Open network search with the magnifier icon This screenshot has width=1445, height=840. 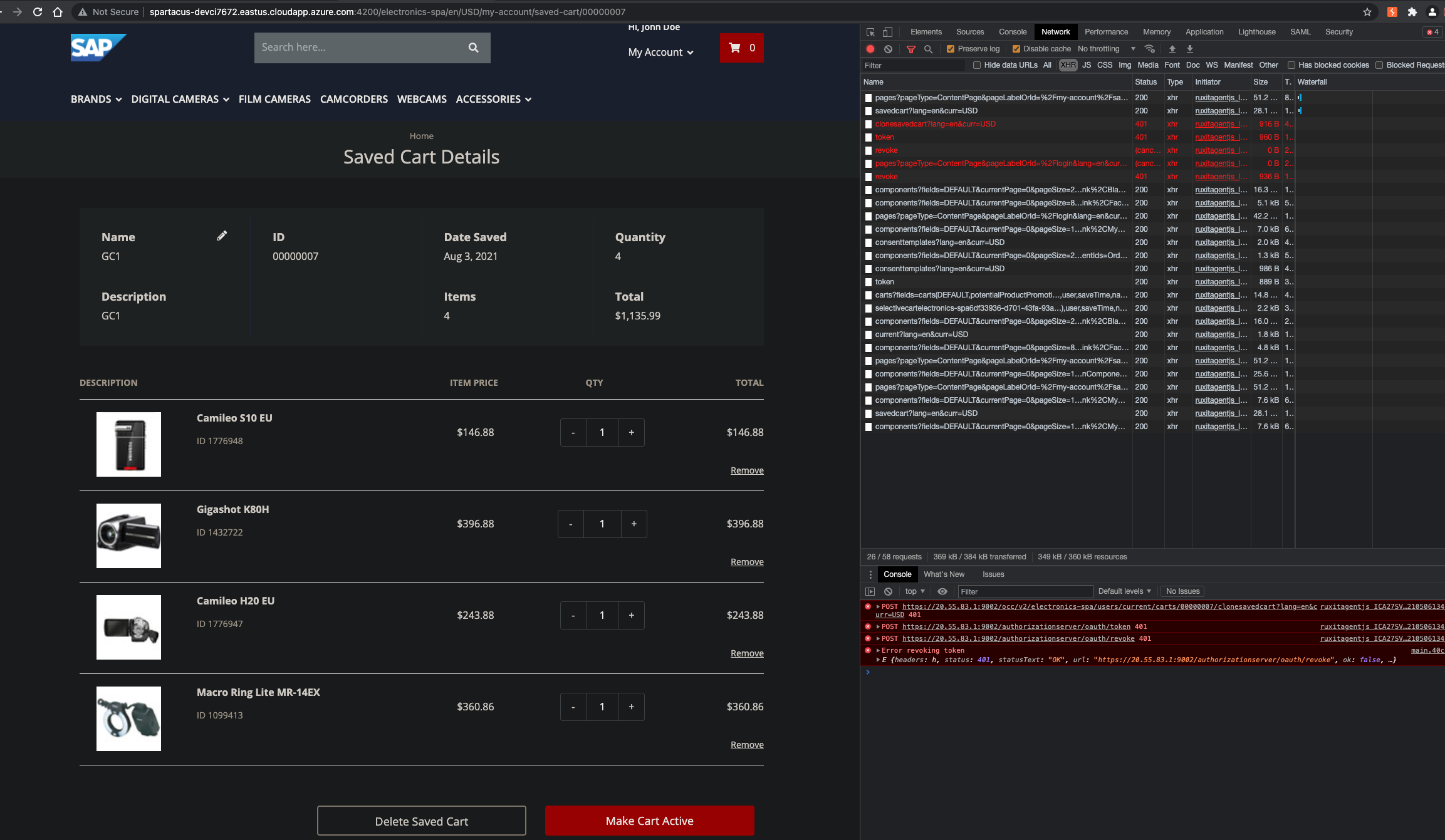tap(928, 48)
